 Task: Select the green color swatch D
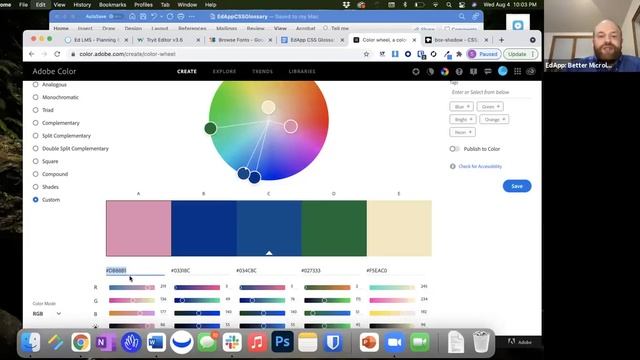pyautogui.click(x=334, y=228)
